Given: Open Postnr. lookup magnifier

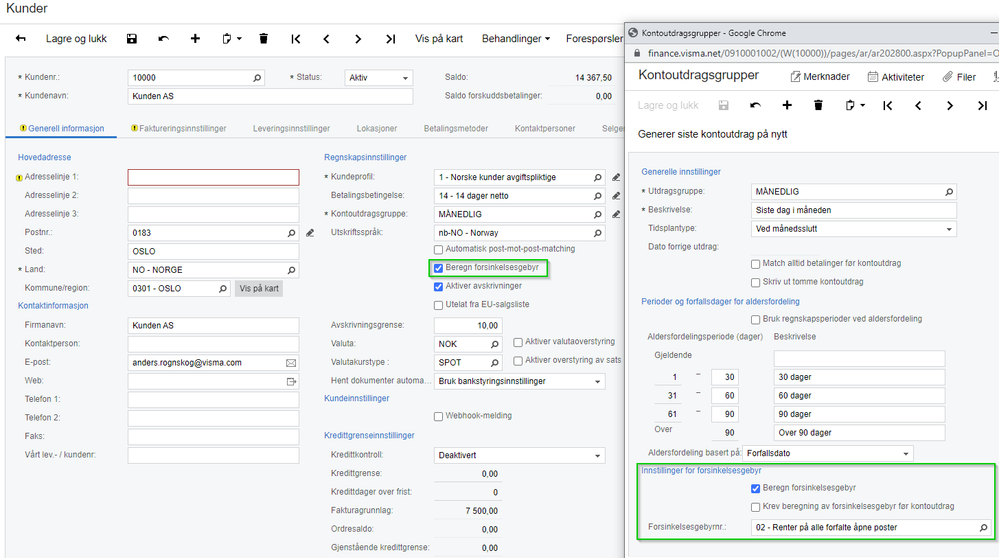Looking at the screenshot, I should tap(291, 233).
